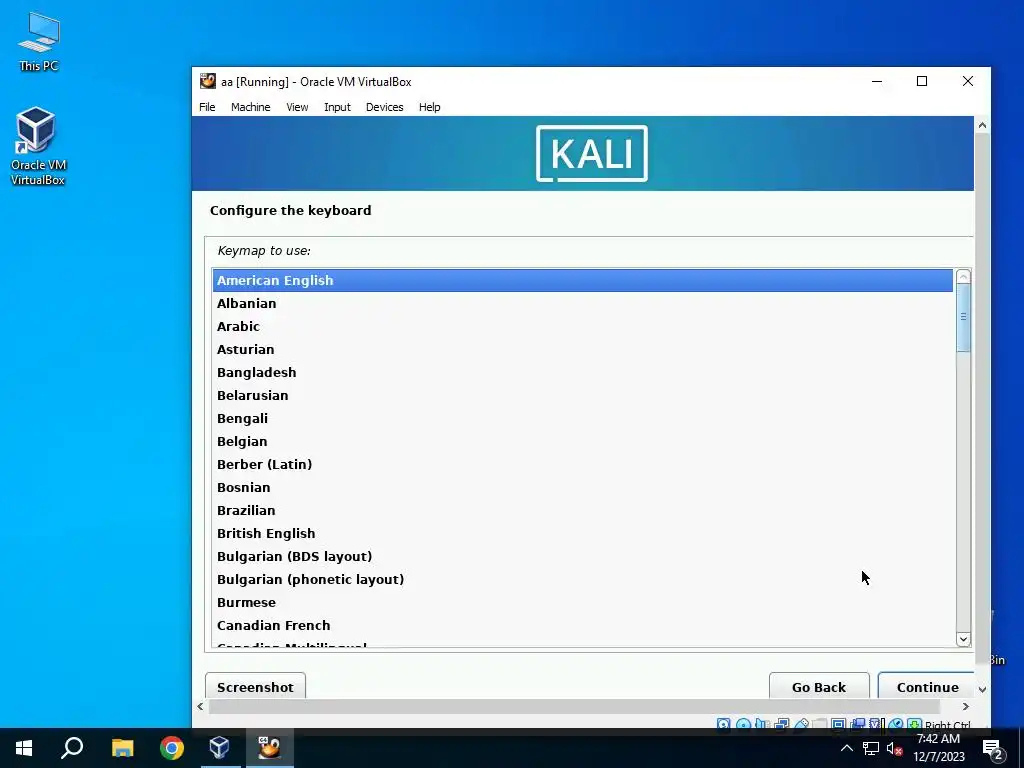Select Berber (Latin) keymap

583,464
